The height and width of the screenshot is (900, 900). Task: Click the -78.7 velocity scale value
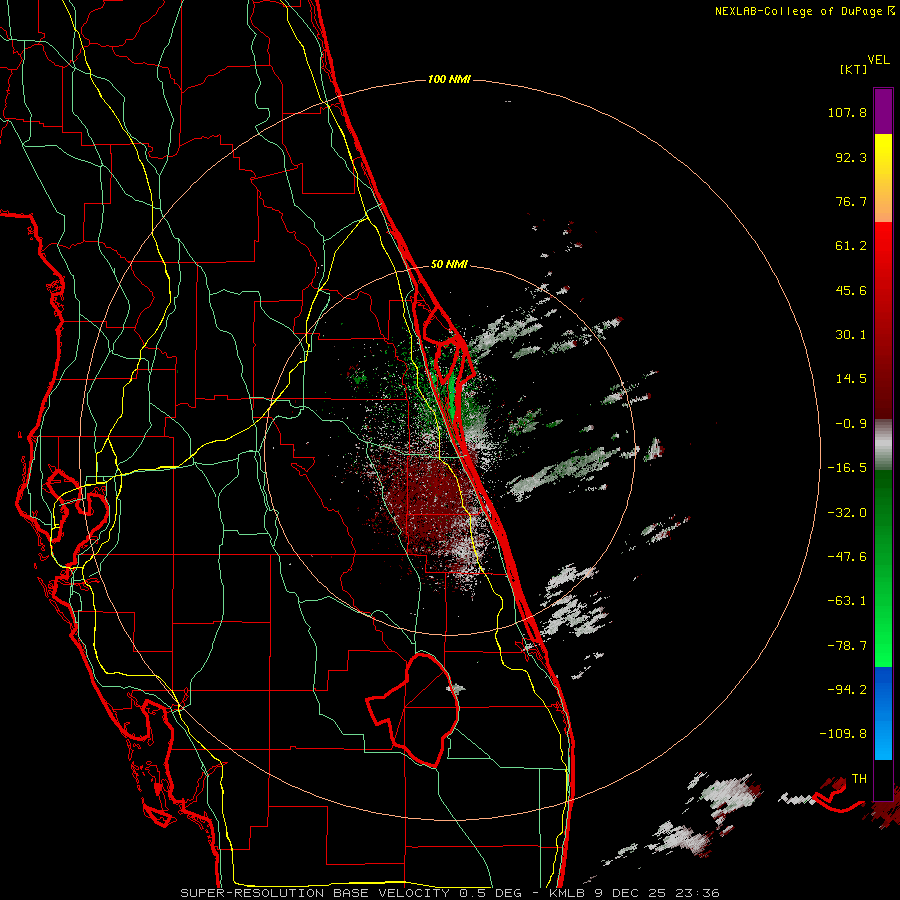[847, 646]
